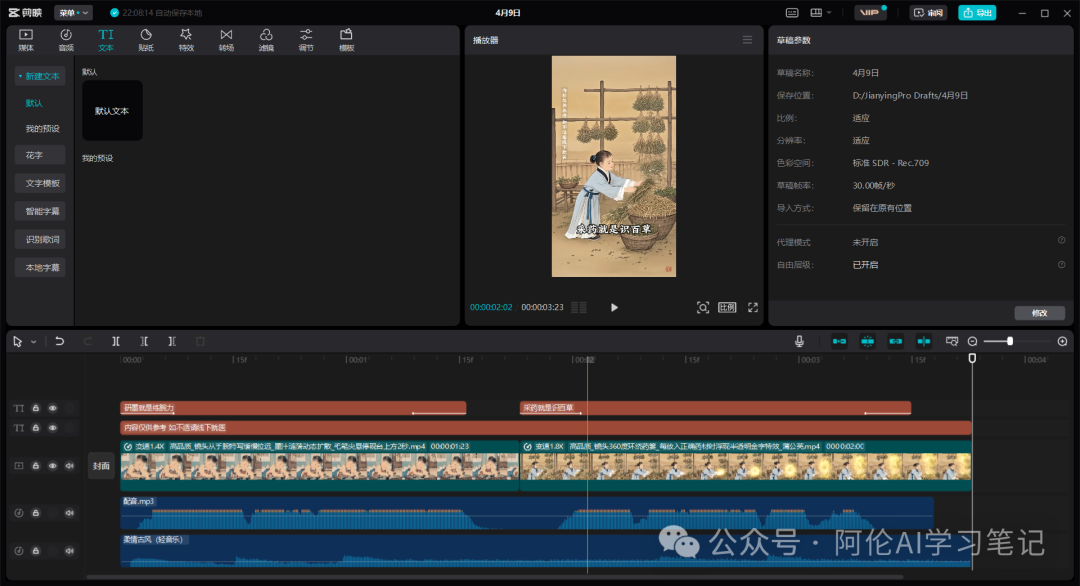Open the 菜单 dropdown
Screen dimensions: 1080x586
click(73, 12)
